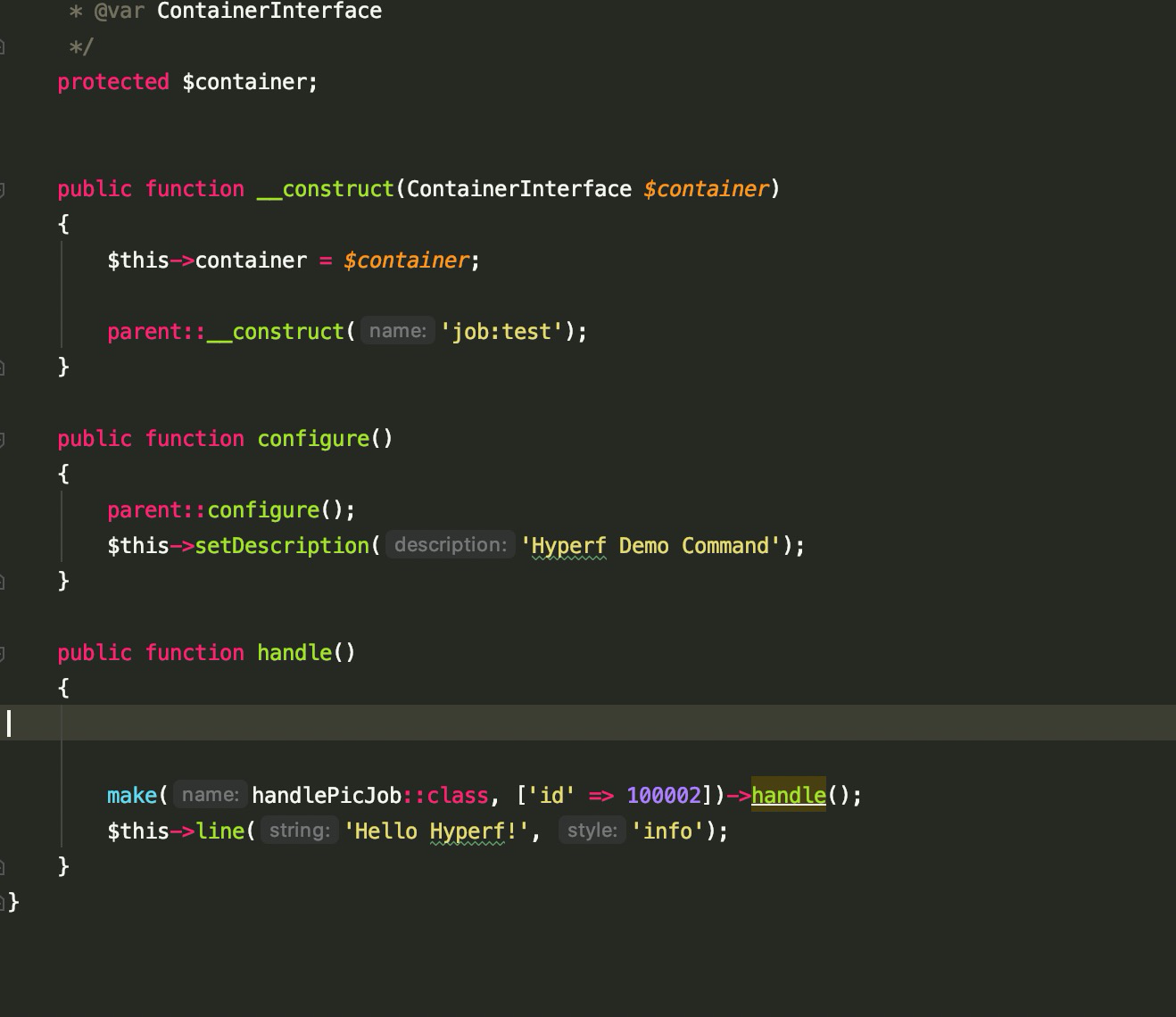This screenshot has width=1176, height=1017.
Task: Select the 'description:' inlay hint in setDescription
Action: pos(450,544)
